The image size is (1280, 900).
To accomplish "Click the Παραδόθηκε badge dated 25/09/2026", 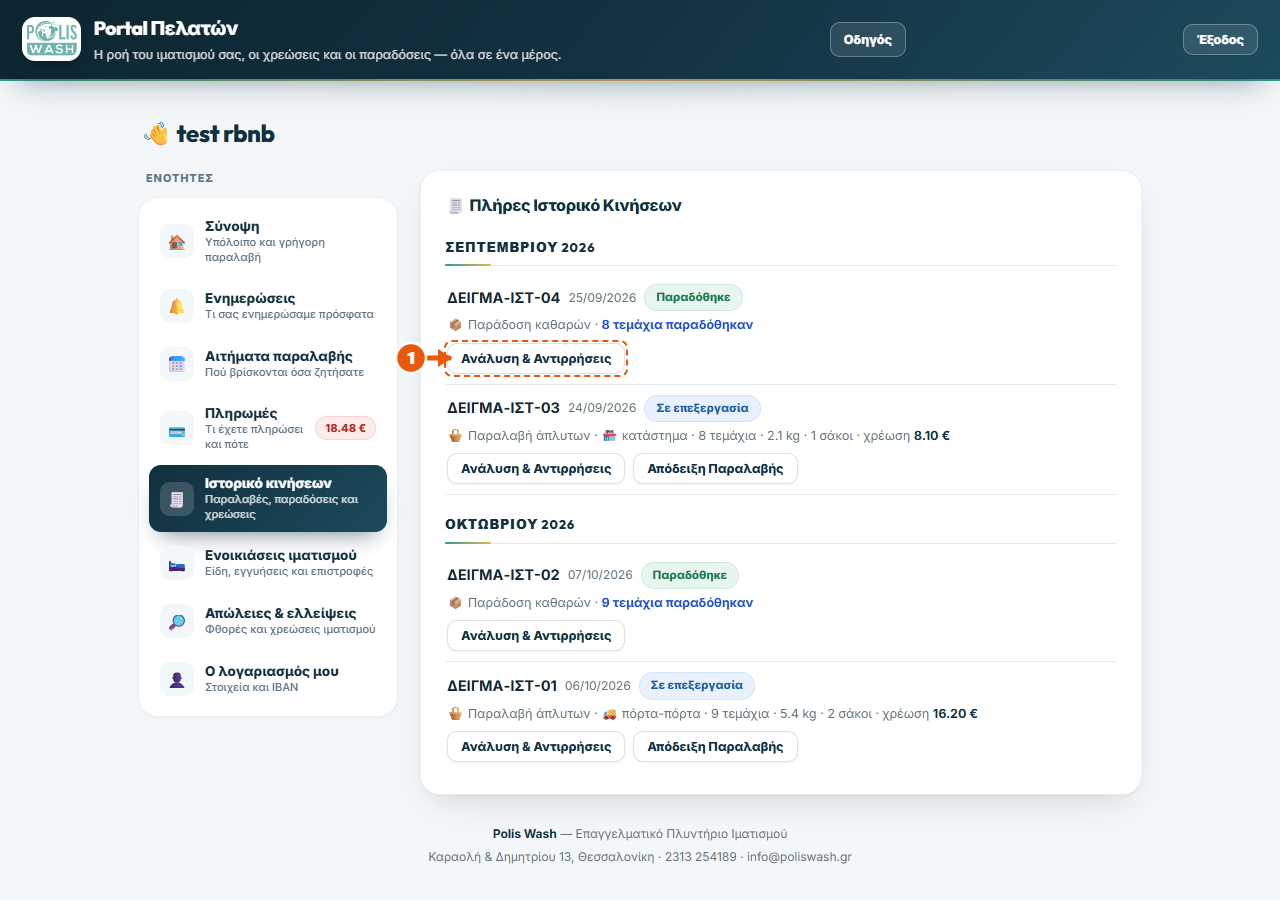I will click(x=693, y=297).
